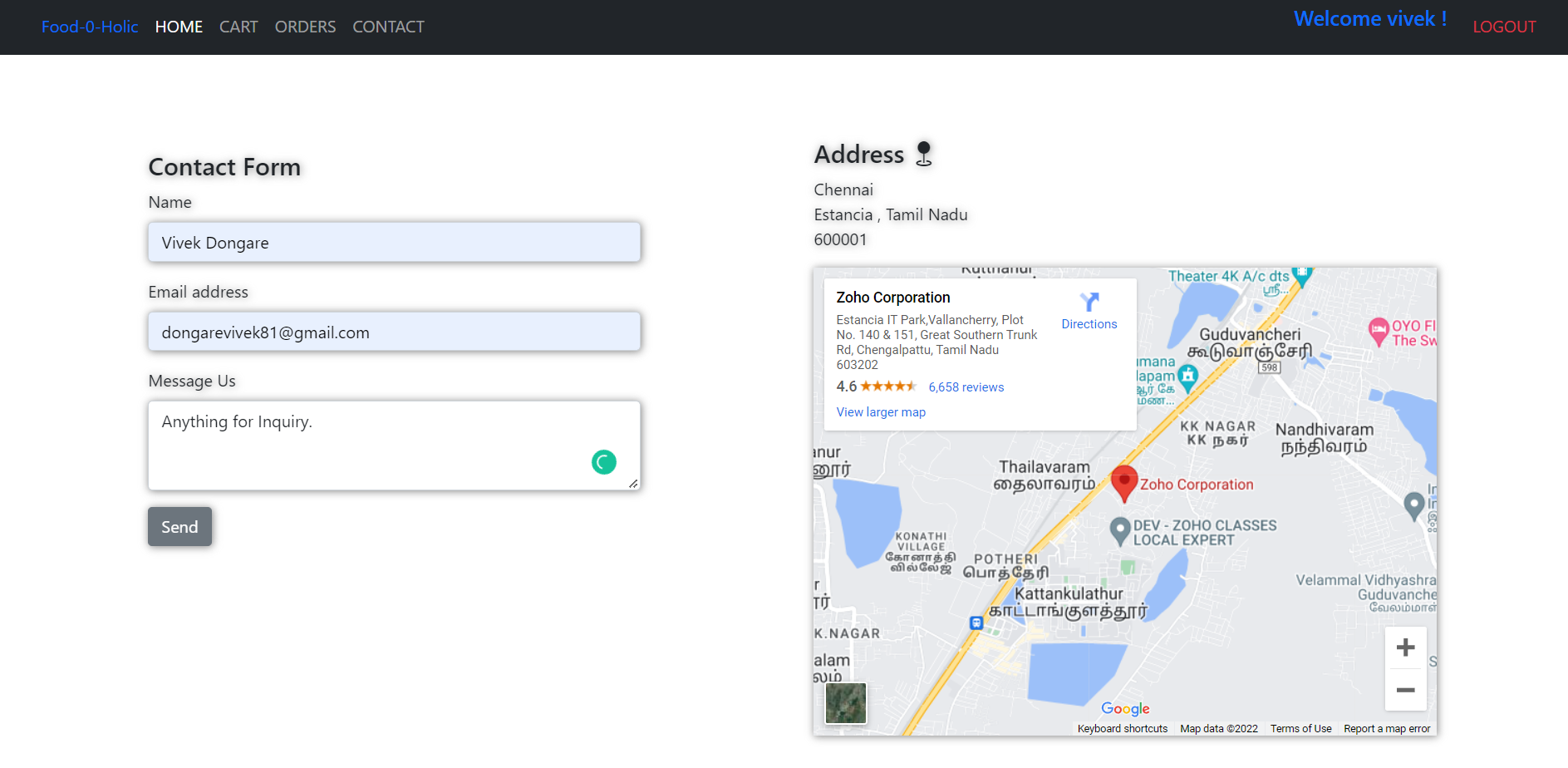Click the location pin icon beside Address
Viewport: 1568px width, 768px height.
pos(924,154)
